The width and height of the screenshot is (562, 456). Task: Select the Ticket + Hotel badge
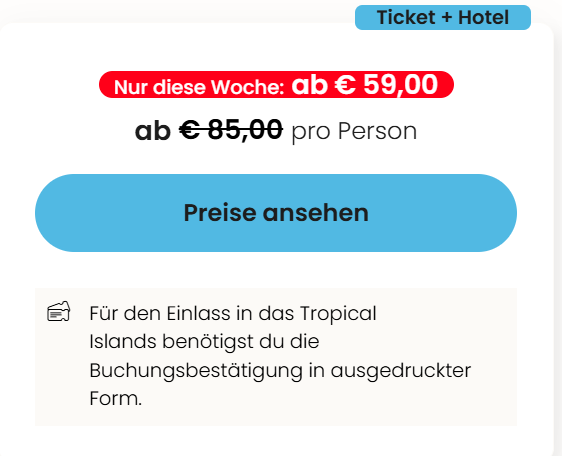pyautogui.click(x=443, y=17)
